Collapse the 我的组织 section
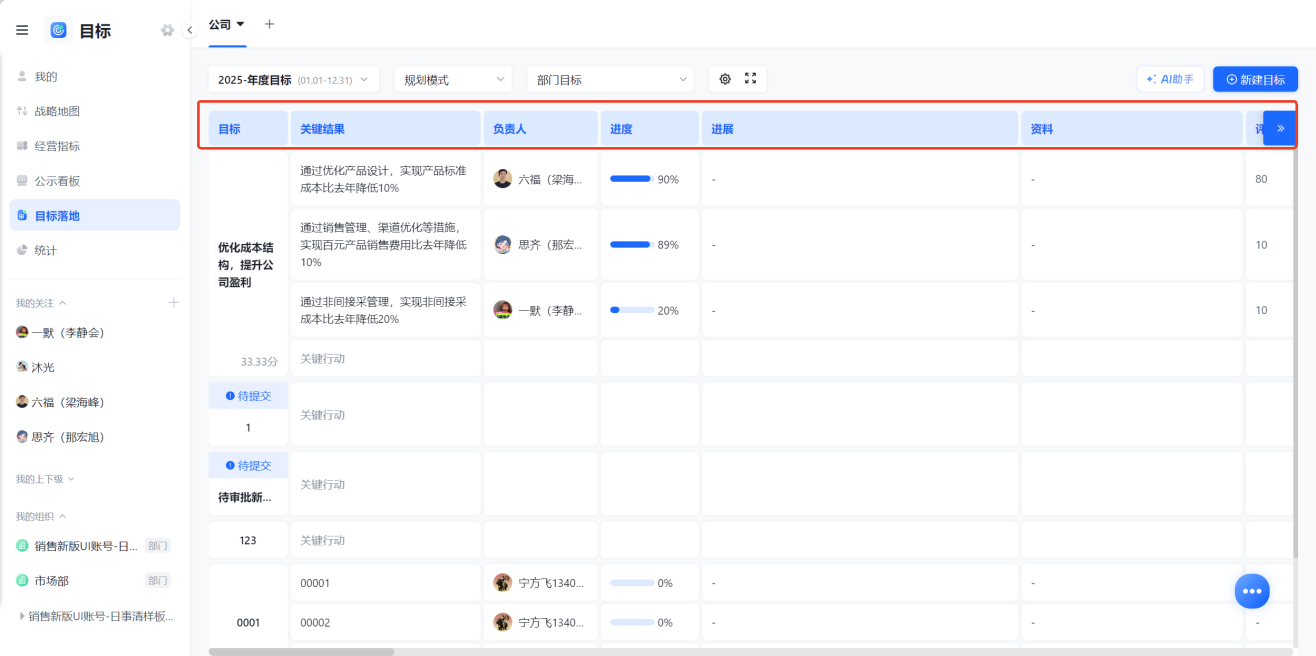The width and height of the screenshot is (1316, 656). coord(41,516)
